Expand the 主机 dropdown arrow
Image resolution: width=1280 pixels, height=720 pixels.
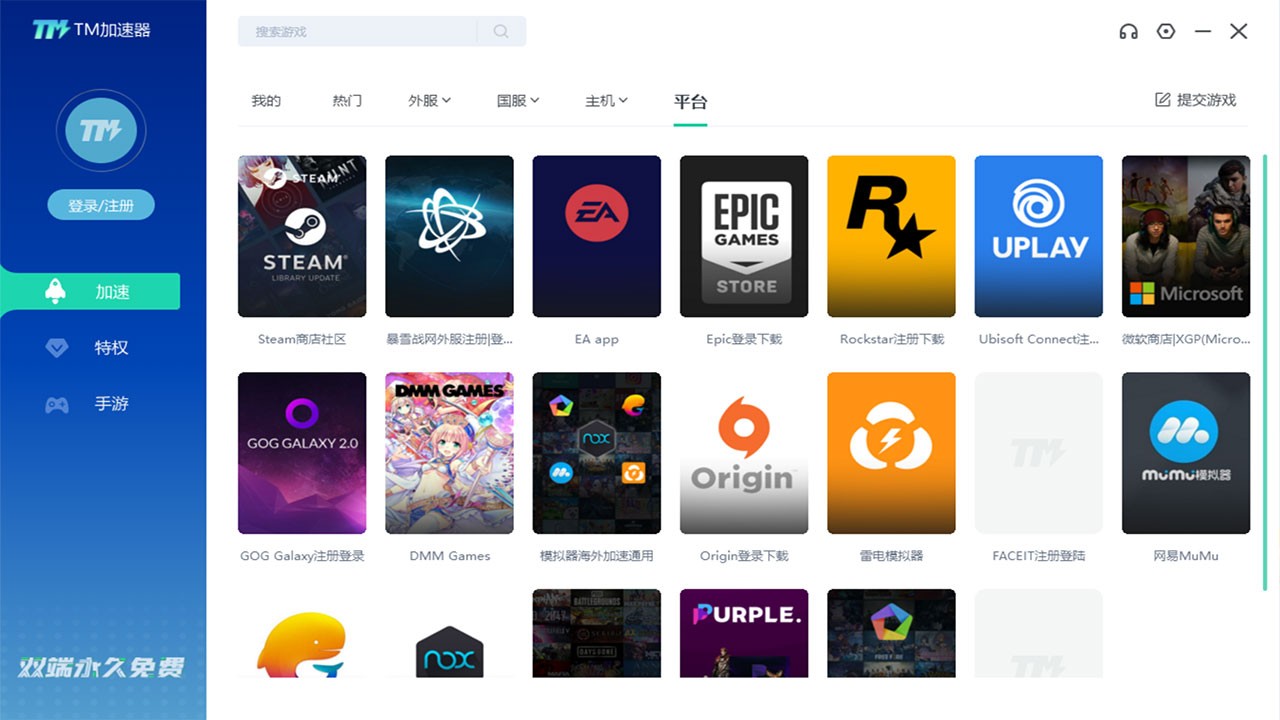(623, 100)
